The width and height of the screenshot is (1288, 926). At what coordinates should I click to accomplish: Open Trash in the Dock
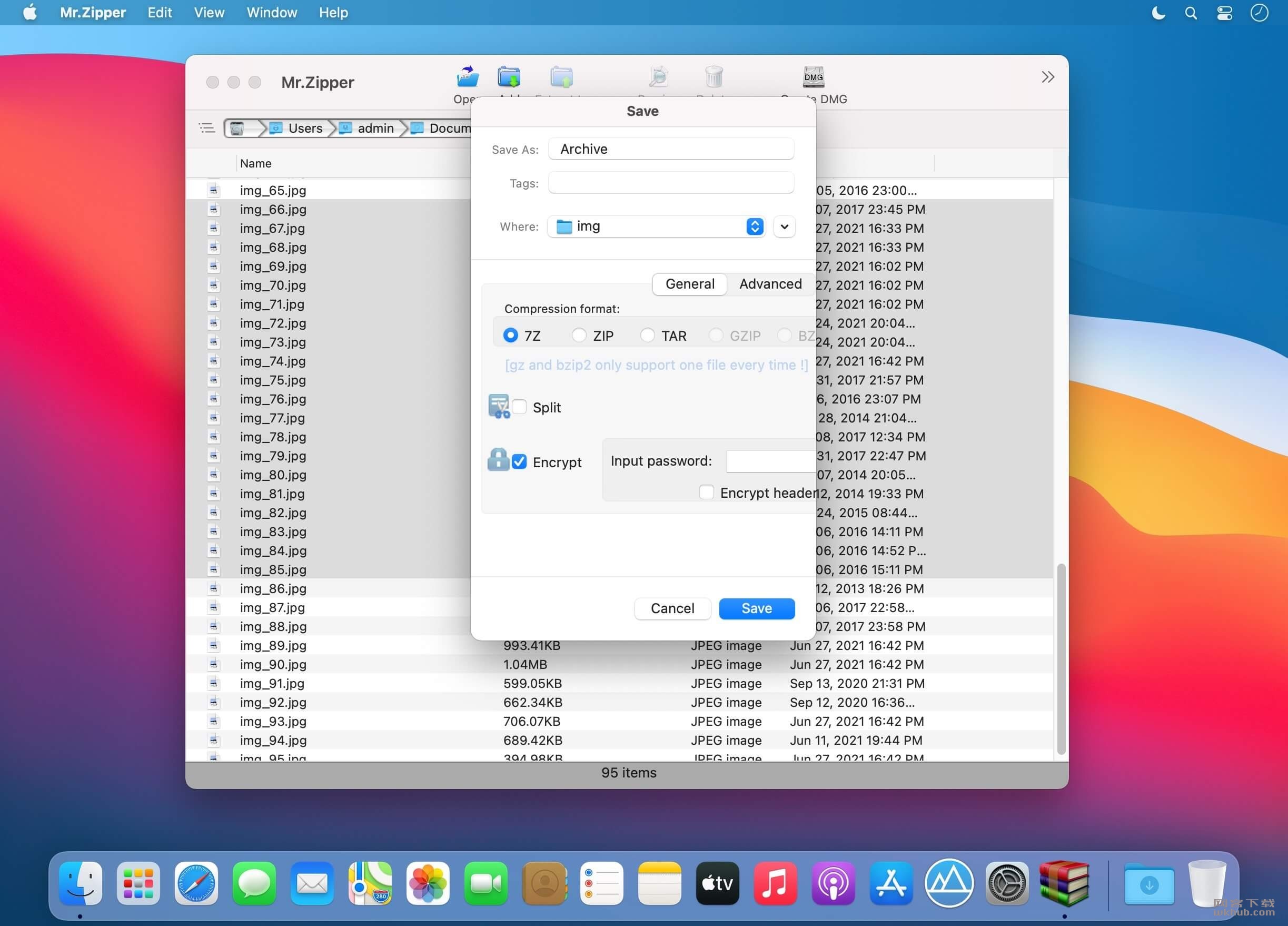coord(1206,883)
